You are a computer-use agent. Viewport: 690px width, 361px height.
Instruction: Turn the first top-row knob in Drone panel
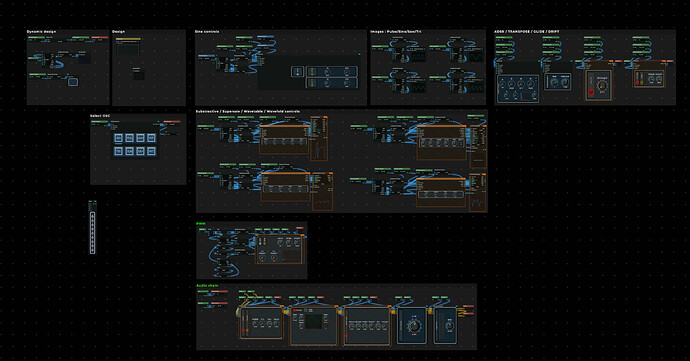tap(280, 243)
